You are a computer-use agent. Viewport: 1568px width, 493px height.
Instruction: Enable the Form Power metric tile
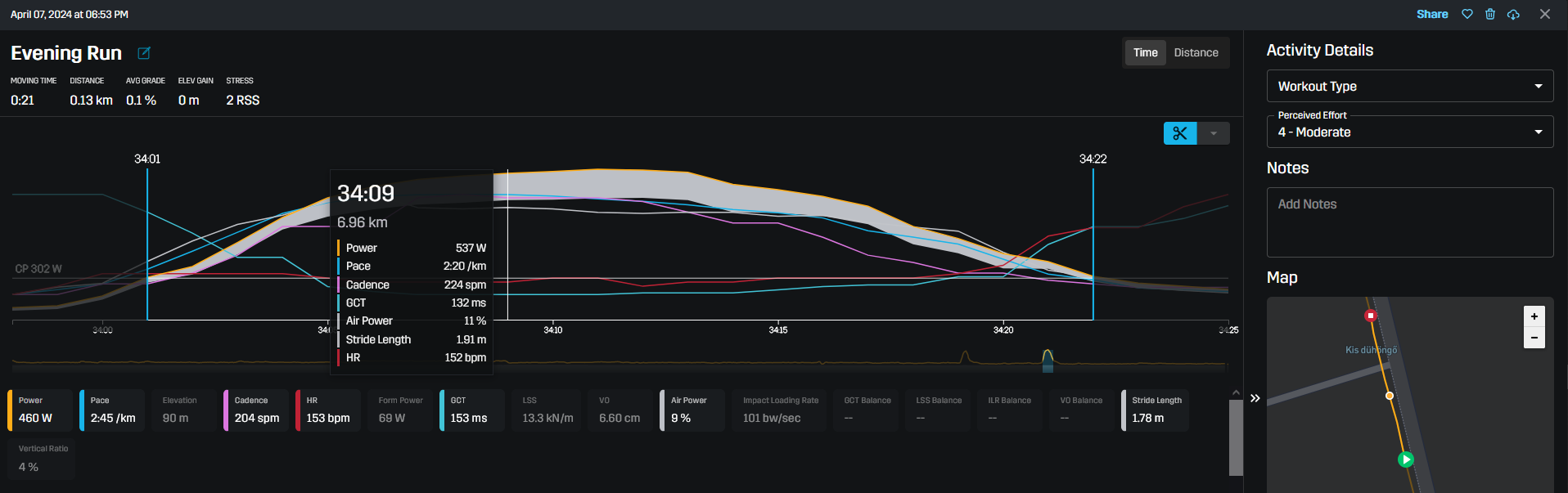tap(400, 410)
